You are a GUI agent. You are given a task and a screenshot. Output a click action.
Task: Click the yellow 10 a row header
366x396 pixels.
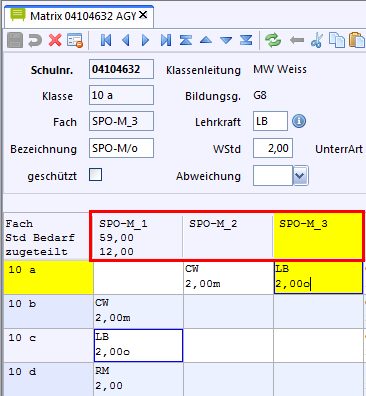tap(49, 278)
